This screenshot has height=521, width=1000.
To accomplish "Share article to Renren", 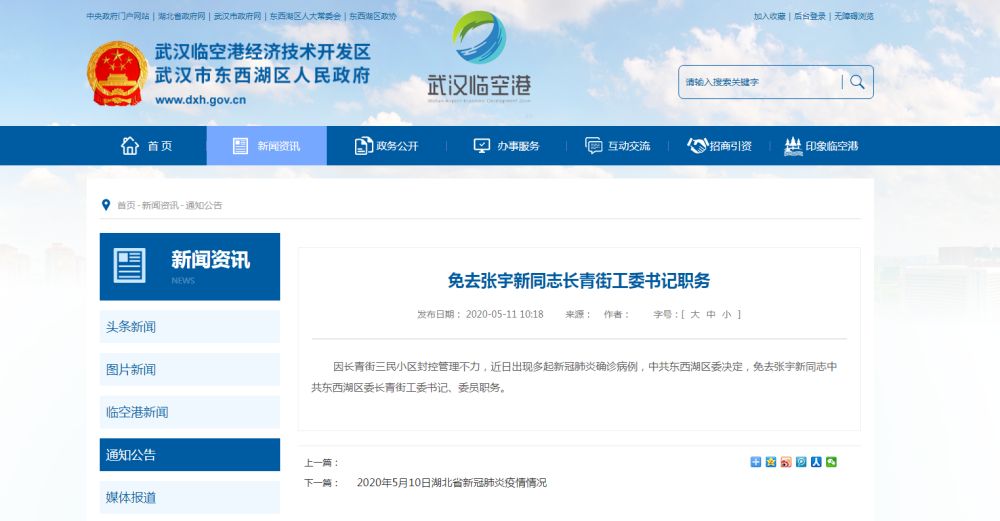I will coord(816,462).
